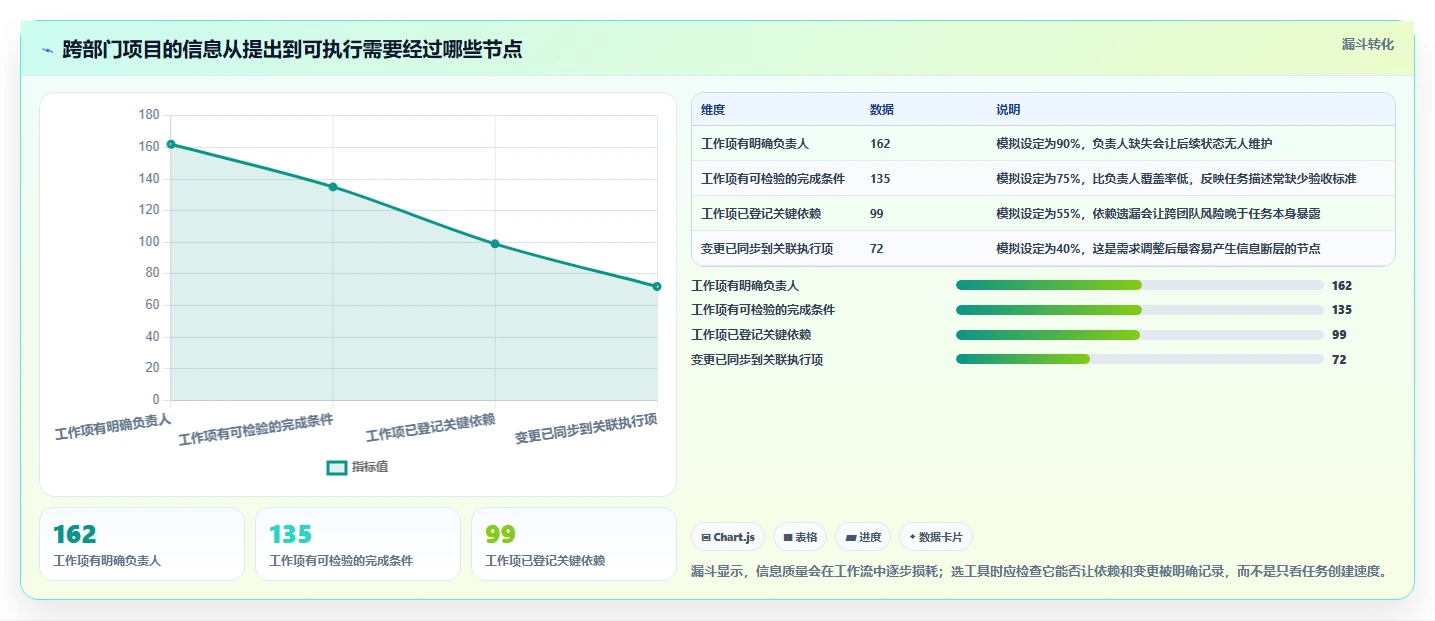
Task: Select table row 工作项有明确负责人
Action: pyautogui.click(x=1043, y=144)
